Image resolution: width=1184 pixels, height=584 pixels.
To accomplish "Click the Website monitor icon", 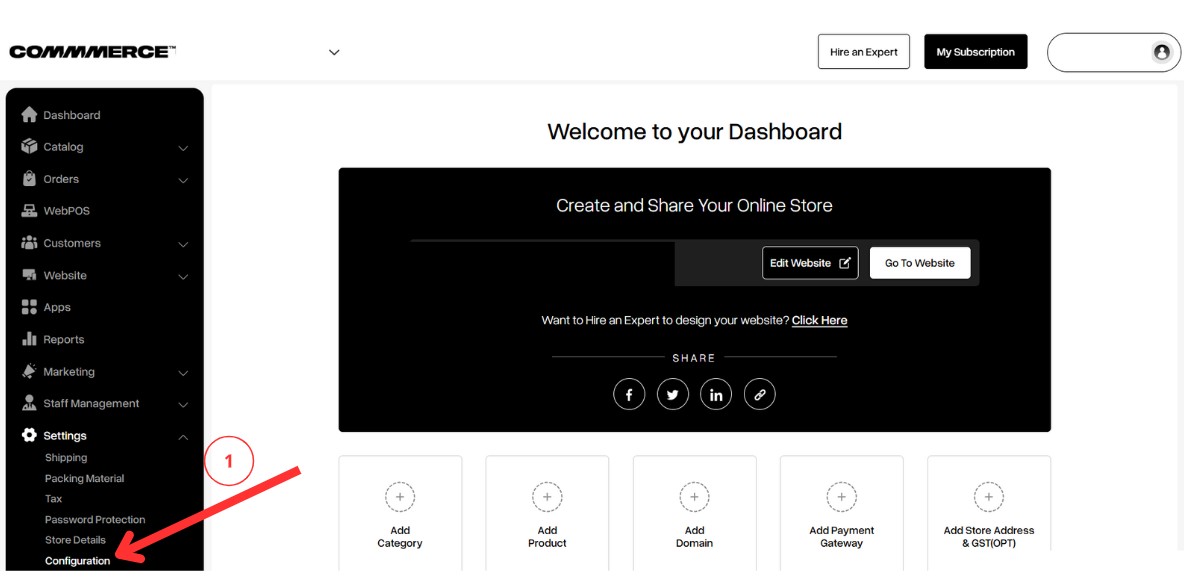I will click(x=29, y=275).
